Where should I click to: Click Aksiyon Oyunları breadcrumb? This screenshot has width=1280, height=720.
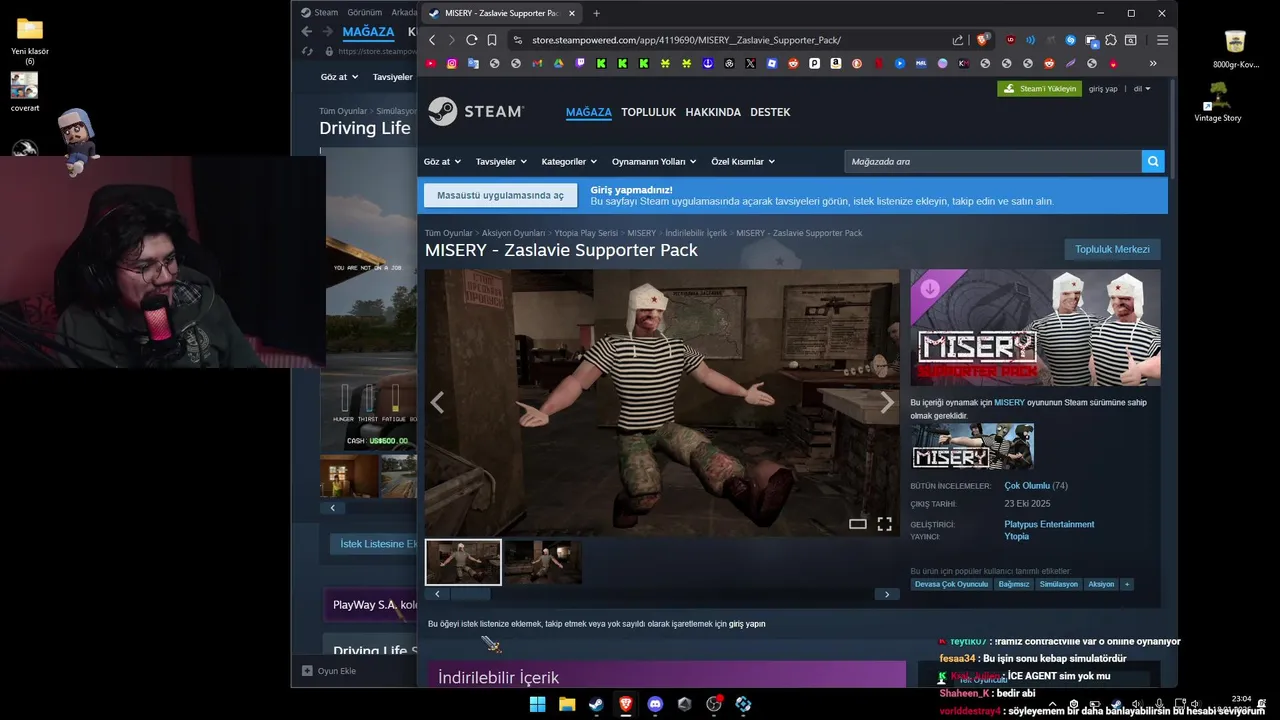(514, 233)
